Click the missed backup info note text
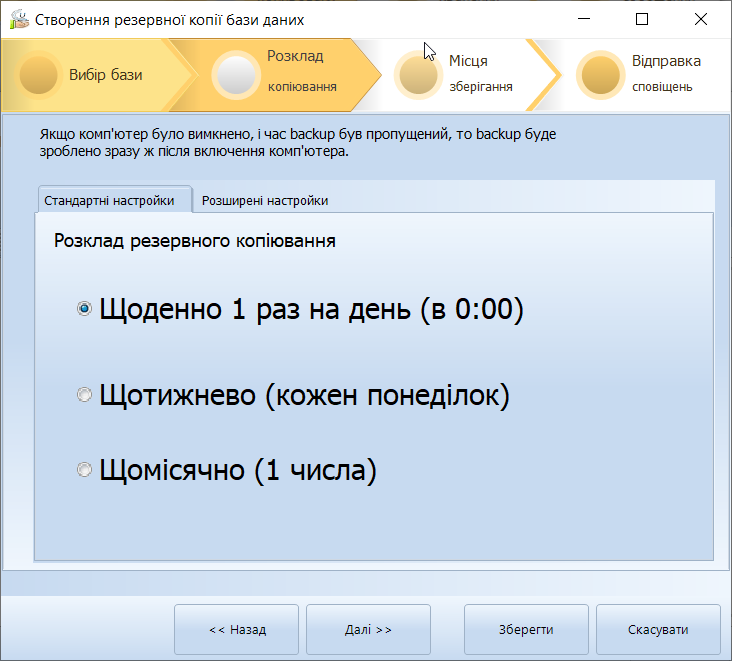This screenshot has height=661, width=732. click(x=298, y=142)
